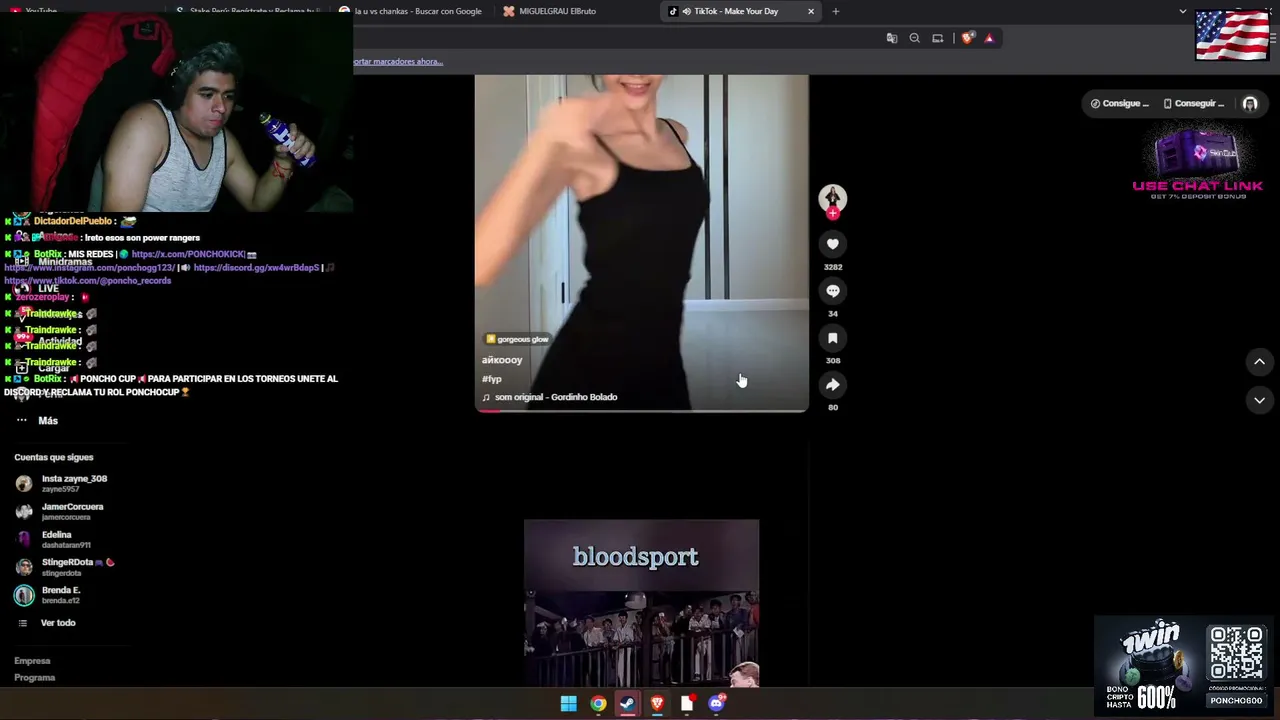Switch to the MIGUELGRAU ElBruto tab
Screen dimensions: 1280x720
(557, 11)
